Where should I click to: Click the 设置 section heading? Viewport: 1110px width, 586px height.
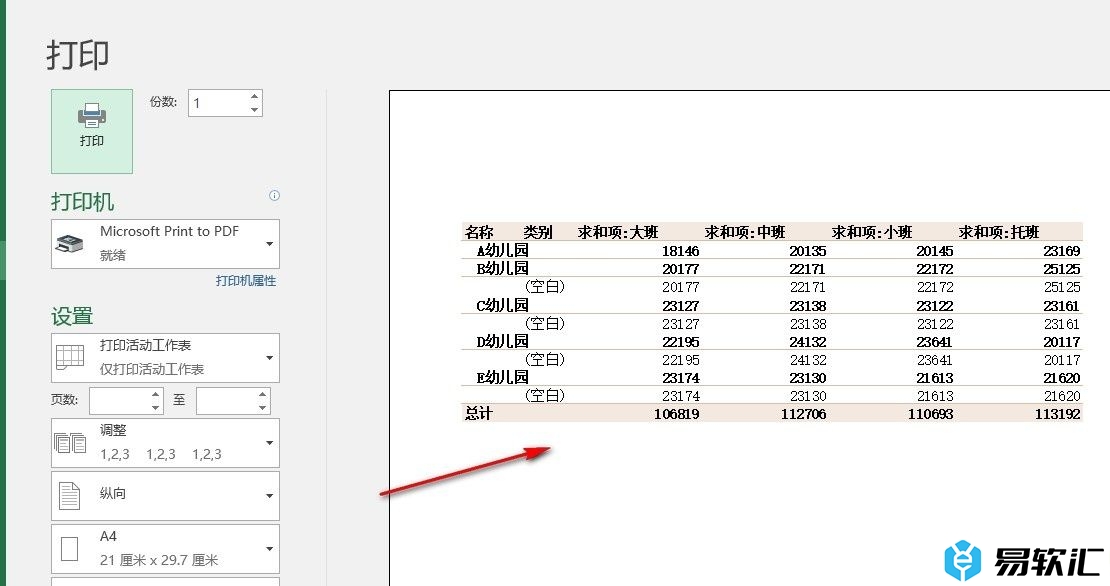[72, 316]
